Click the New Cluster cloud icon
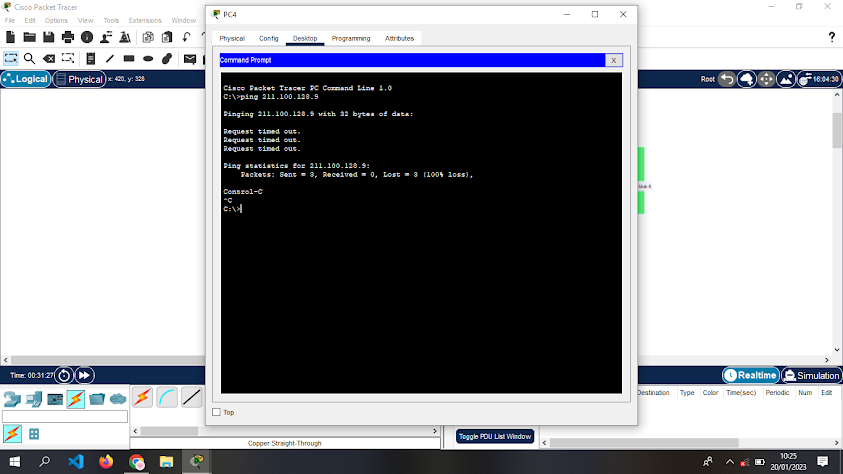 747,79
